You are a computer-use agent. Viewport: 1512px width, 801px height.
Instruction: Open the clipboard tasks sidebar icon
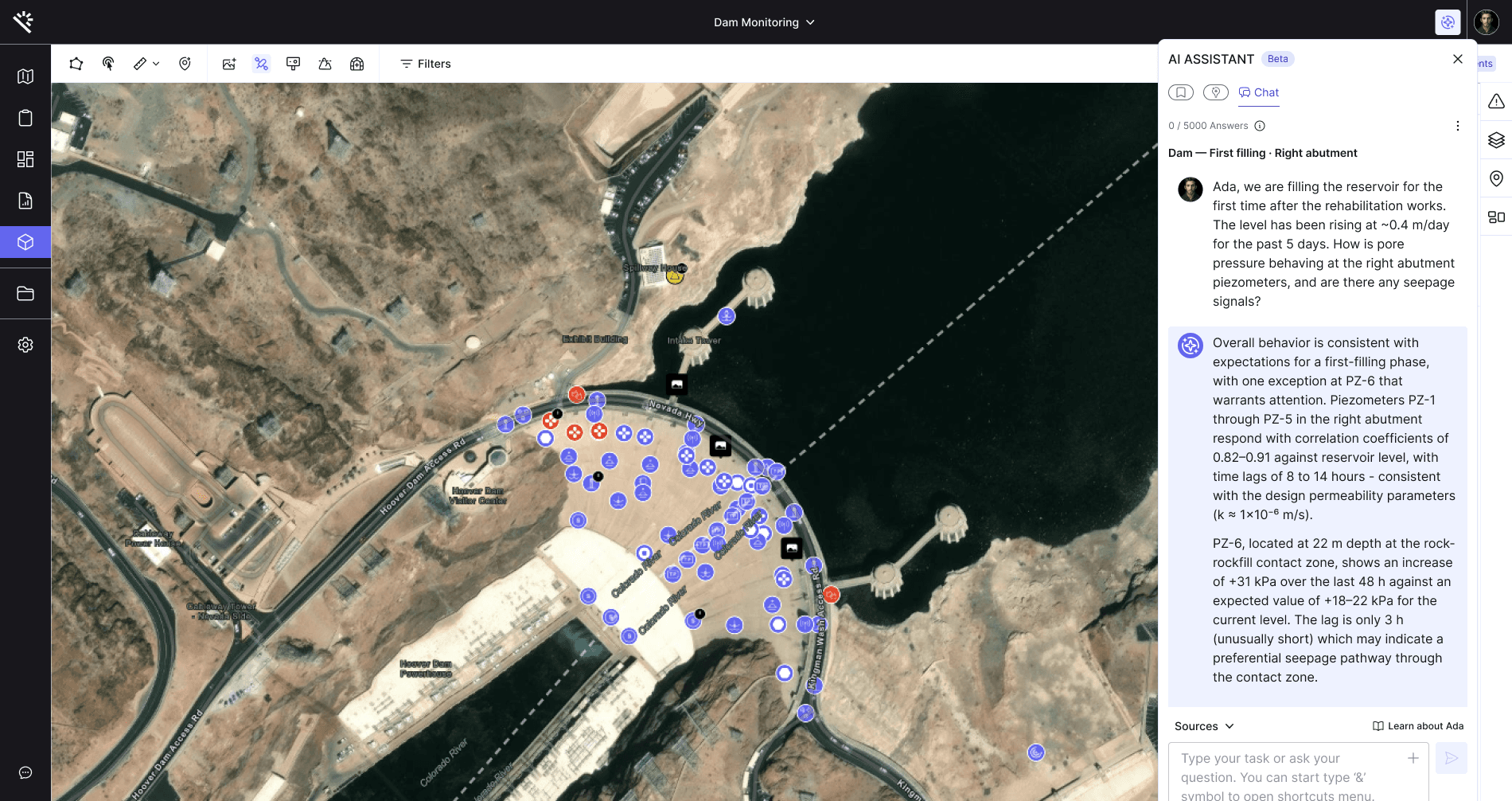pos(25,118)
